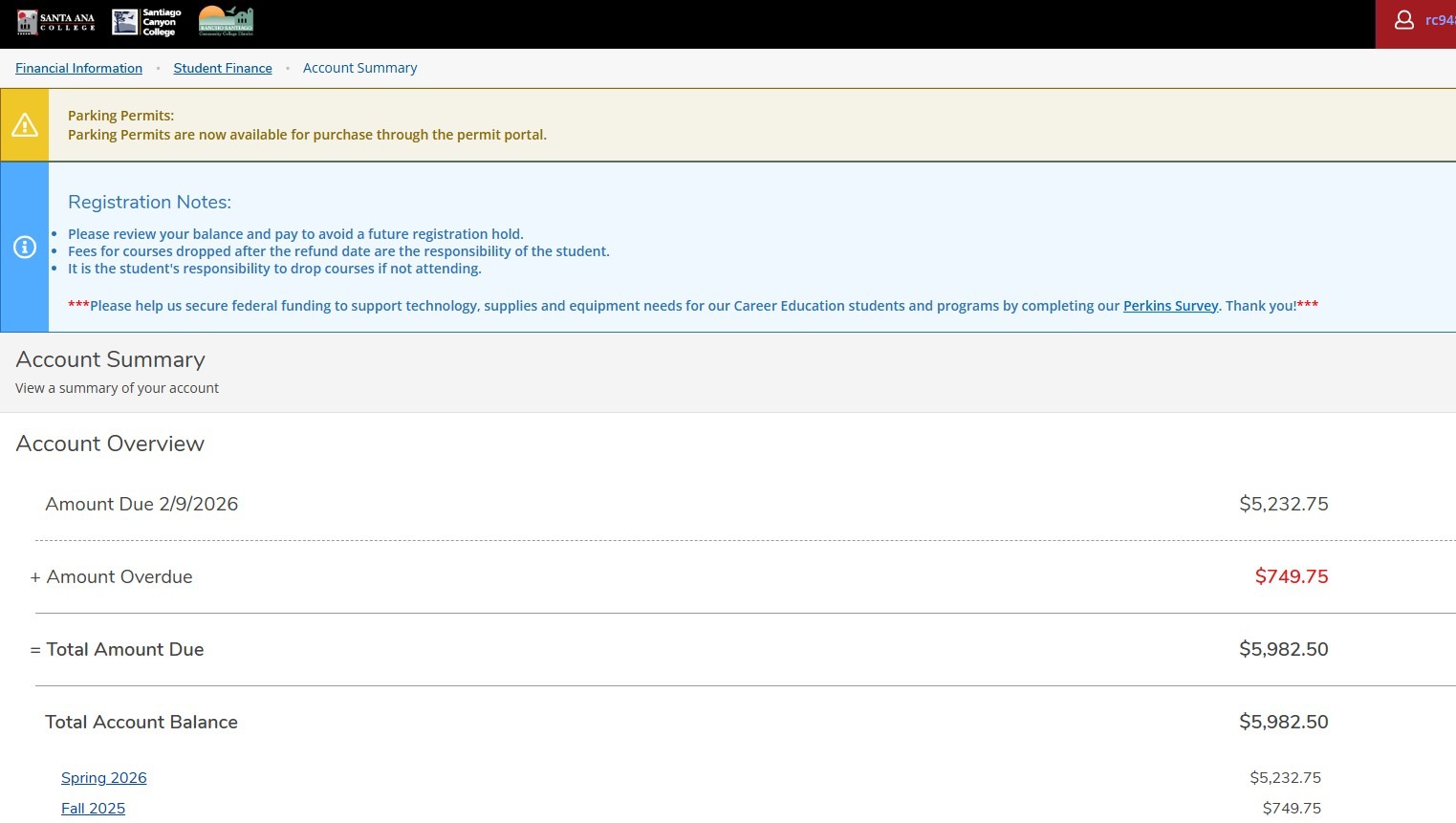Select the Total Amount Due row label
The image size is (1456, 823).
click(x=125, y=649)
